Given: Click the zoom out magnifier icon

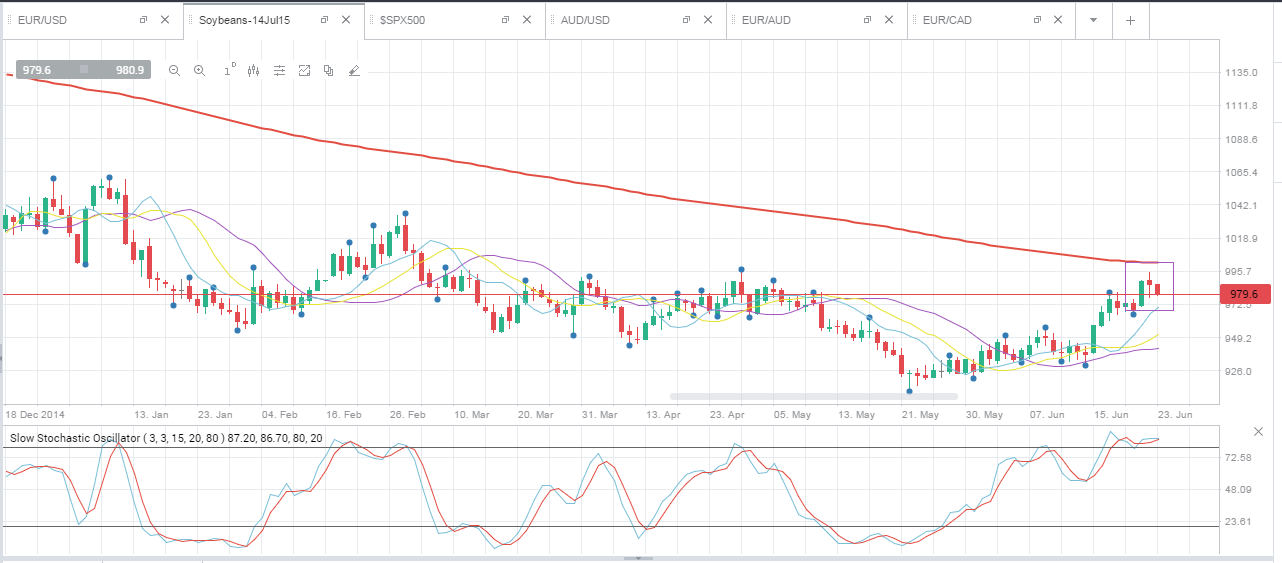Looking at the screenshot, I should (174, 70).
